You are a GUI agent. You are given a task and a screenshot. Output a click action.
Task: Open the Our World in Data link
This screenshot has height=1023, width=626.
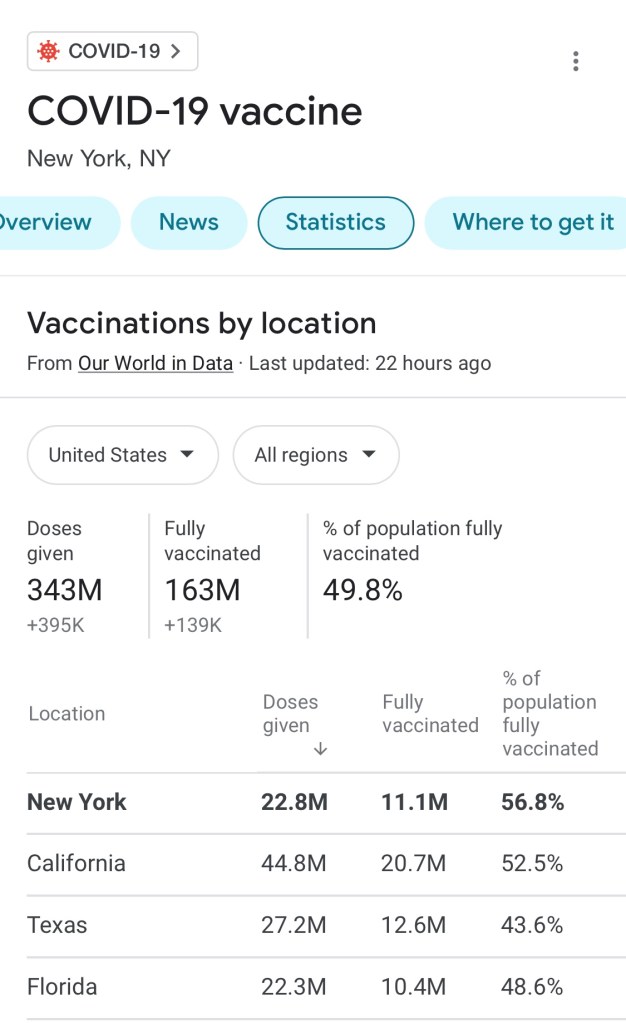(x=155, y=363)
